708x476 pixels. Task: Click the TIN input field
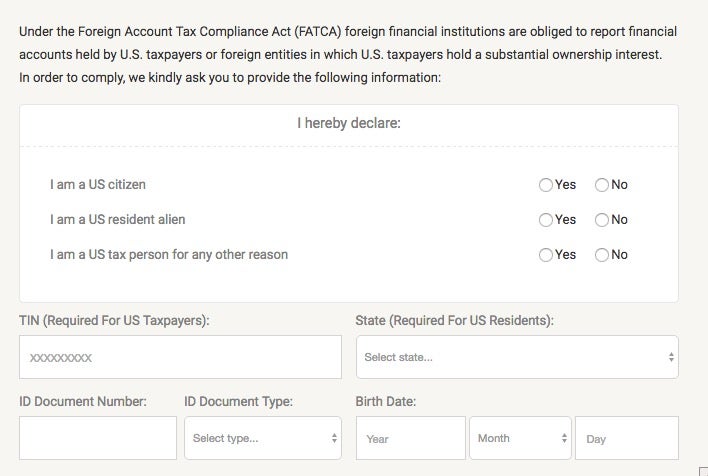point(180,357)
